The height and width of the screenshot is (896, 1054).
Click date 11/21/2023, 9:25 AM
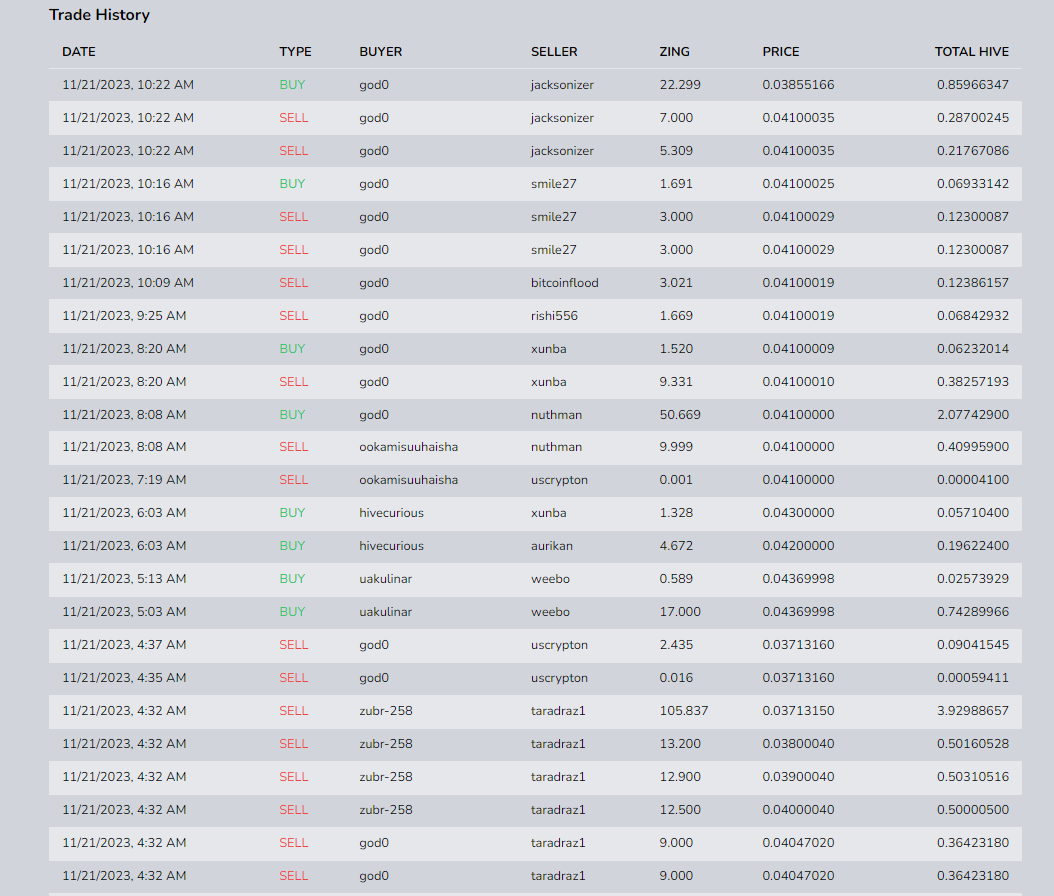(x=124, y=316)
